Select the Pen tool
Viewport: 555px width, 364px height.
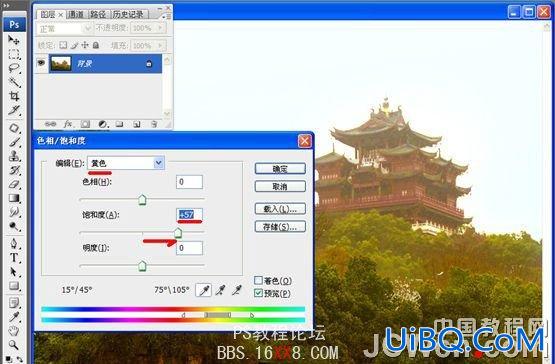tap(14, 244)
